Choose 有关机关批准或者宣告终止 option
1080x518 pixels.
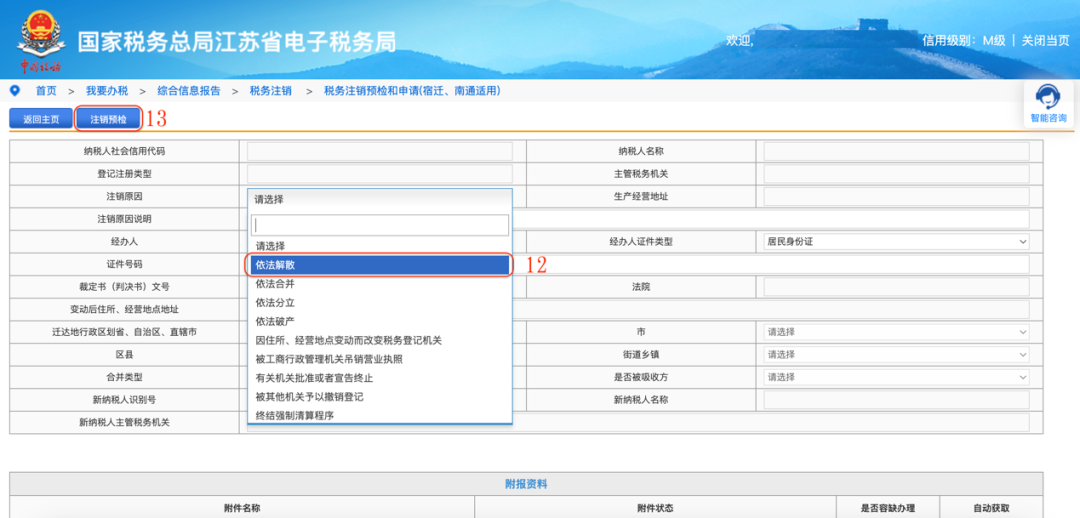(x=380, y=377)
